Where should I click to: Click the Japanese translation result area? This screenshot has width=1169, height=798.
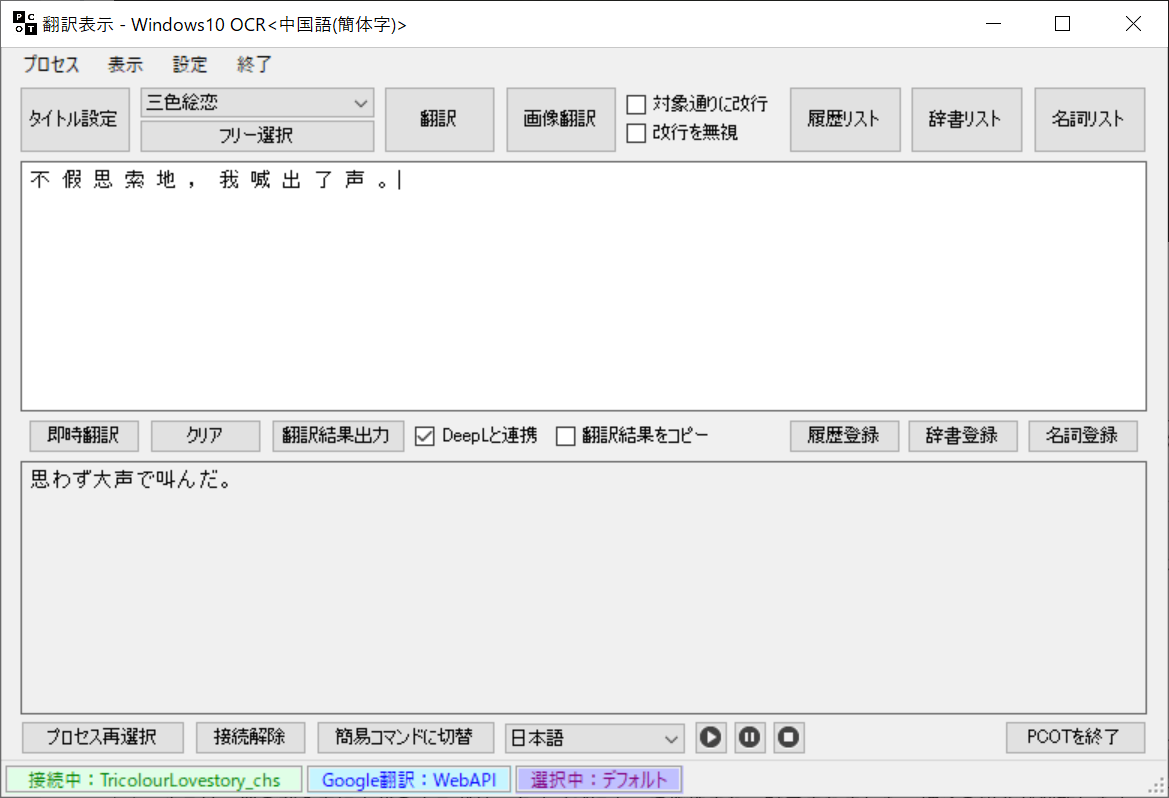(584, 588)
